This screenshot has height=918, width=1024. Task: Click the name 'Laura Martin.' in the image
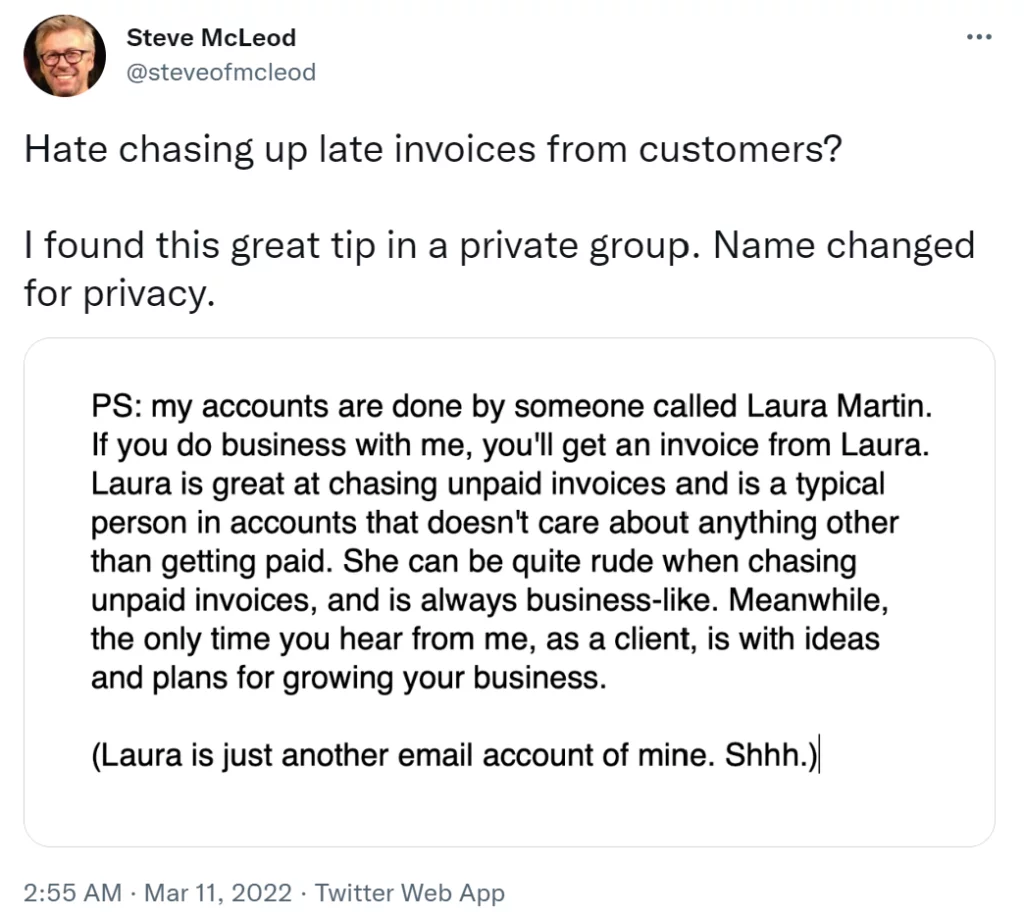839,406
